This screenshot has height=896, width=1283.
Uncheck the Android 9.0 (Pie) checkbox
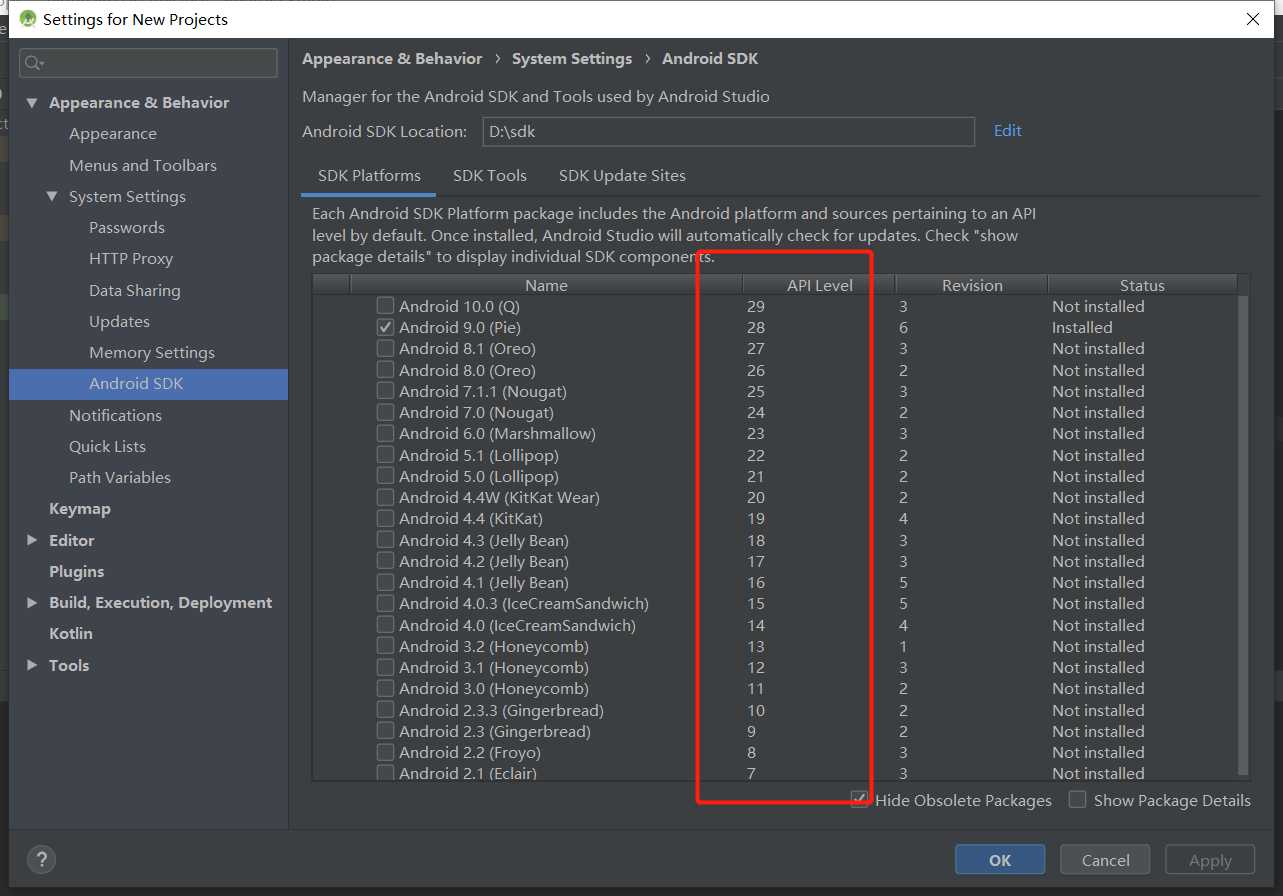point(385,327)
